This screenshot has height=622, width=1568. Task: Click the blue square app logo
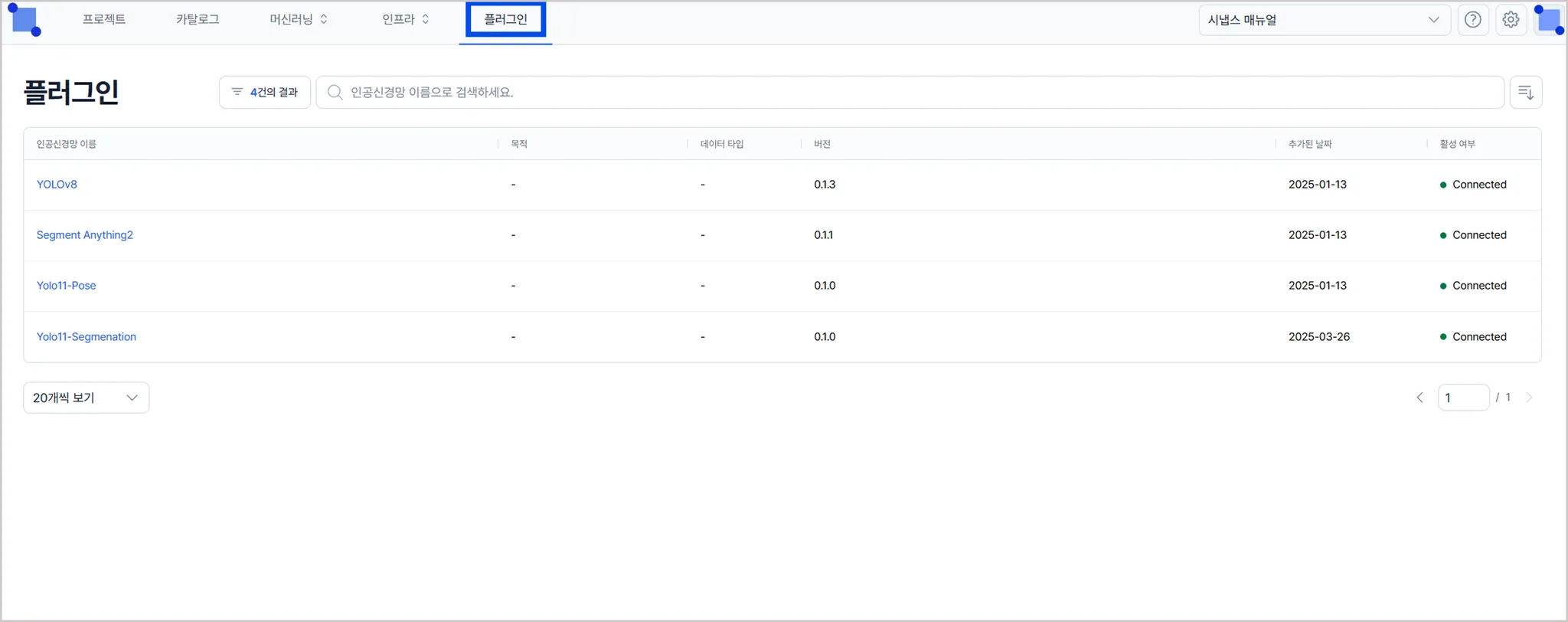[24, 21]
